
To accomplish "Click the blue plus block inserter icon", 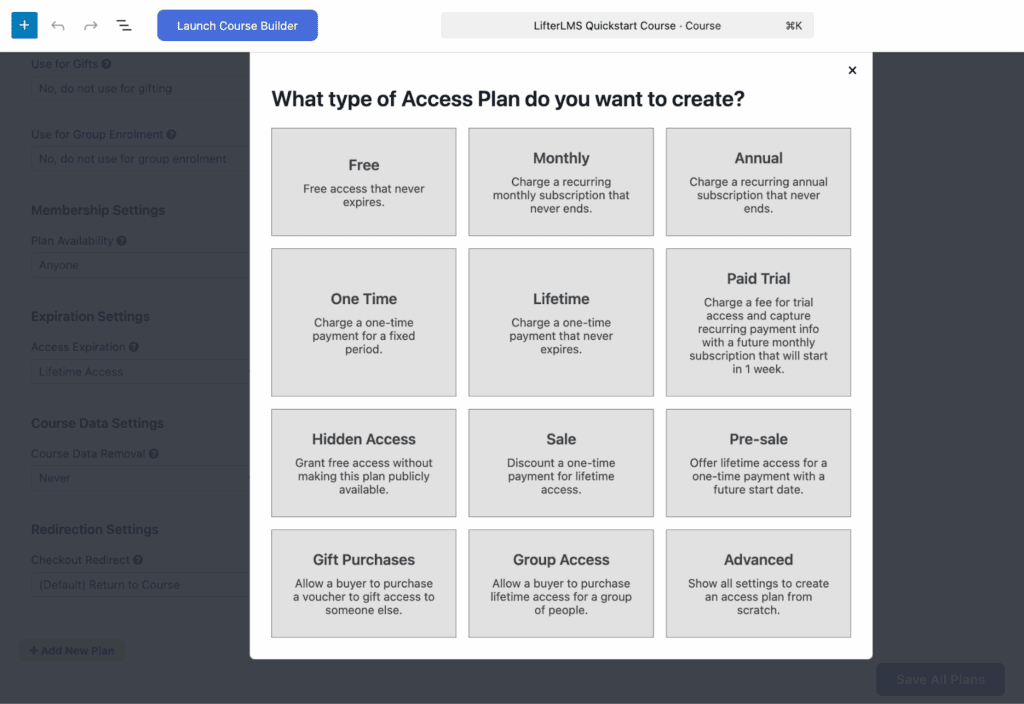I will (24, 25).
